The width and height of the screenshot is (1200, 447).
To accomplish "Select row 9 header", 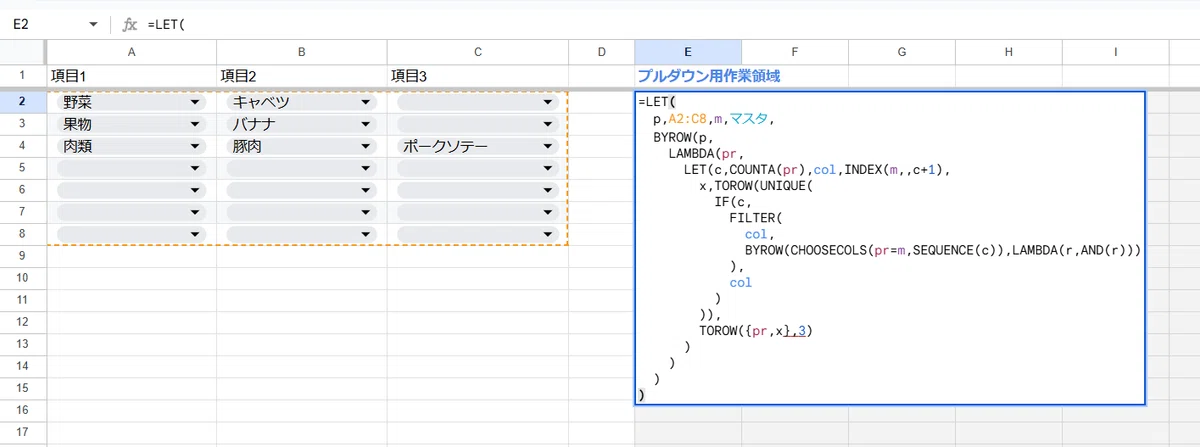I will tap(23, 256).
